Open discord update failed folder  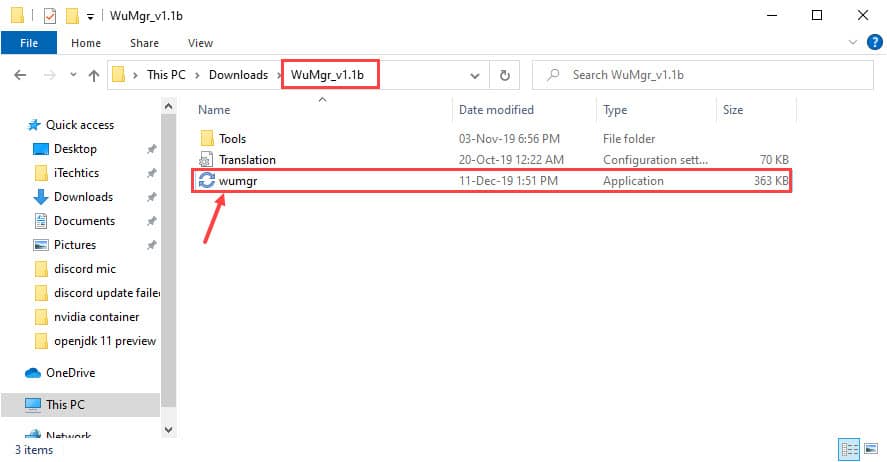coord(107,293)
